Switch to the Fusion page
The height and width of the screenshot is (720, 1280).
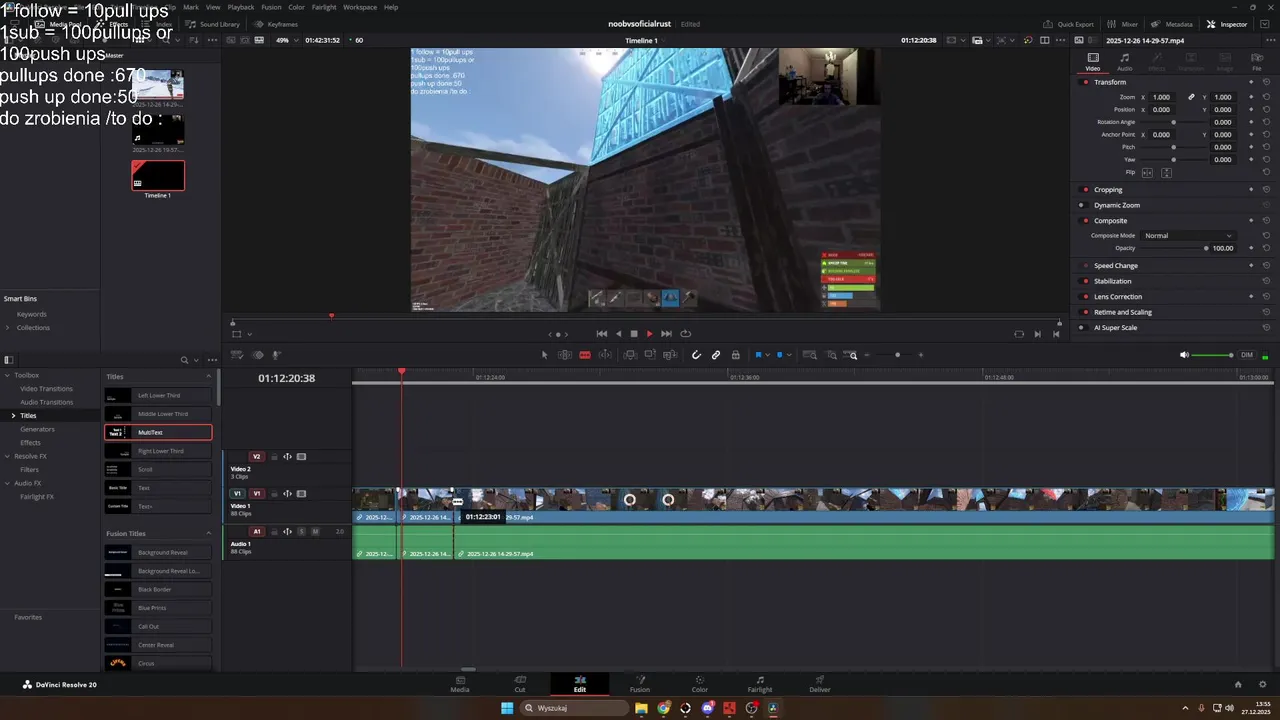click(640, 684)
